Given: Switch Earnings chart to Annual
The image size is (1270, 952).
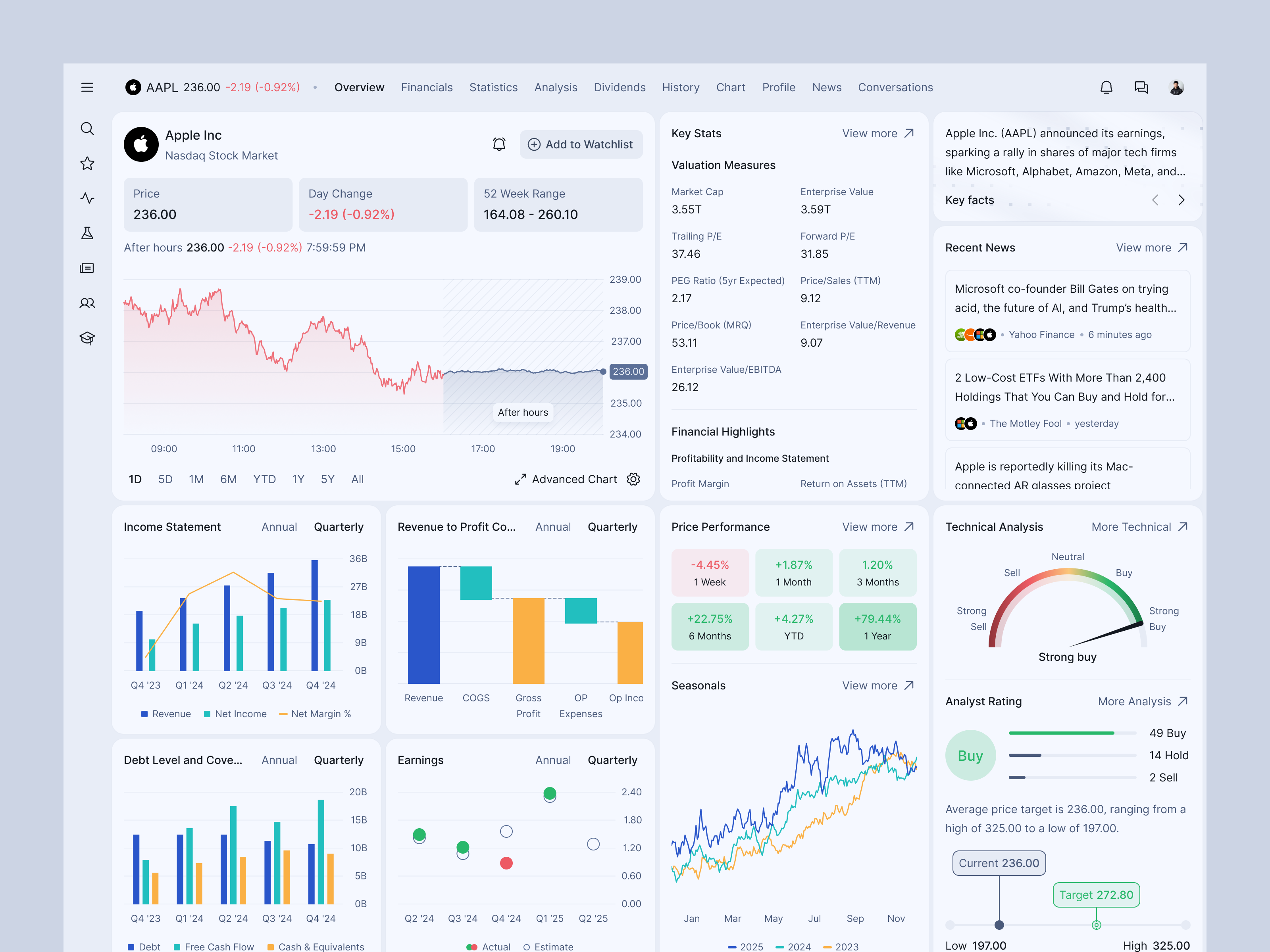Looking at the screenshot, I should [x=553, y=760].
